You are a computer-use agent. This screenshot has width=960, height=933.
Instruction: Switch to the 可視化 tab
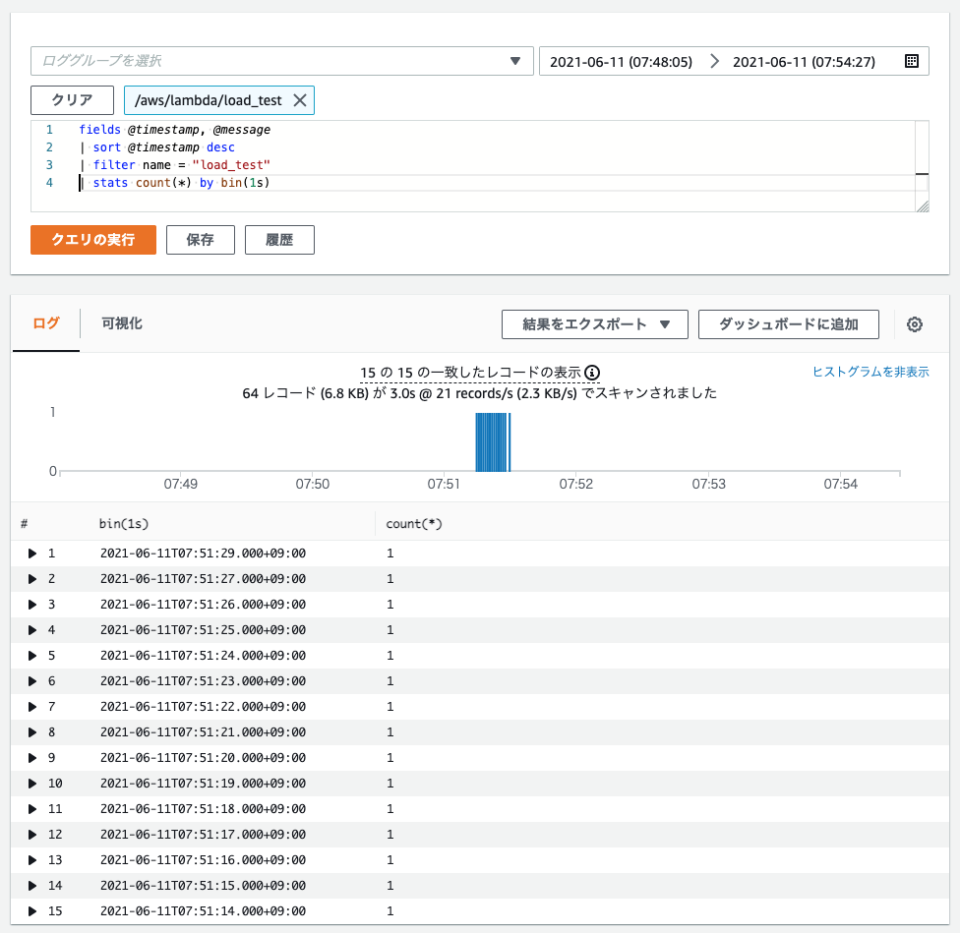point(122,324)
